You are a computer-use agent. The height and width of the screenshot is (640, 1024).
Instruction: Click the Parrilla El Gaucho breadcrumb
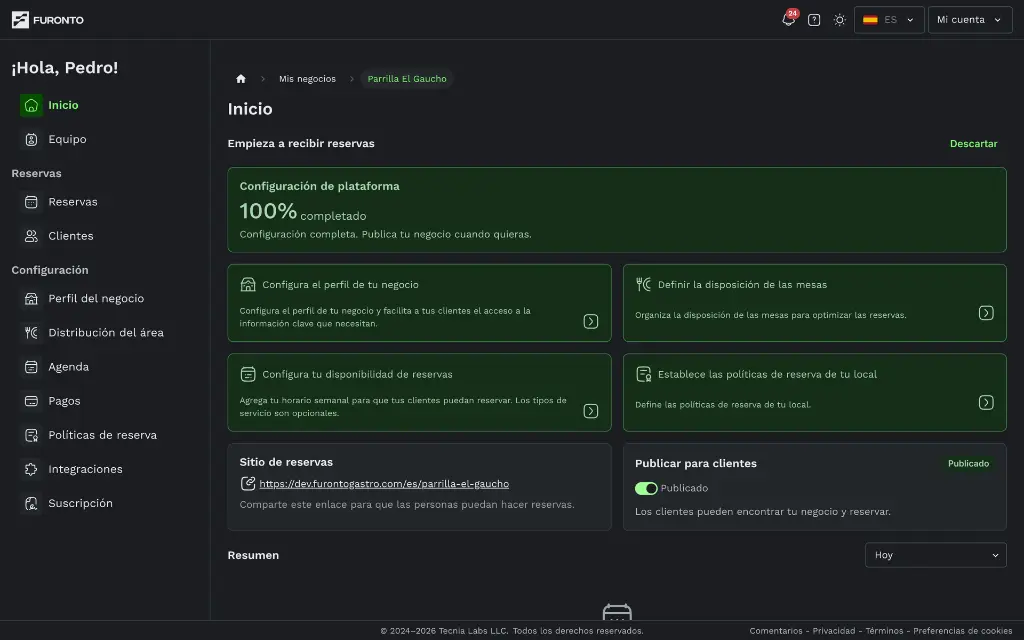407,78
